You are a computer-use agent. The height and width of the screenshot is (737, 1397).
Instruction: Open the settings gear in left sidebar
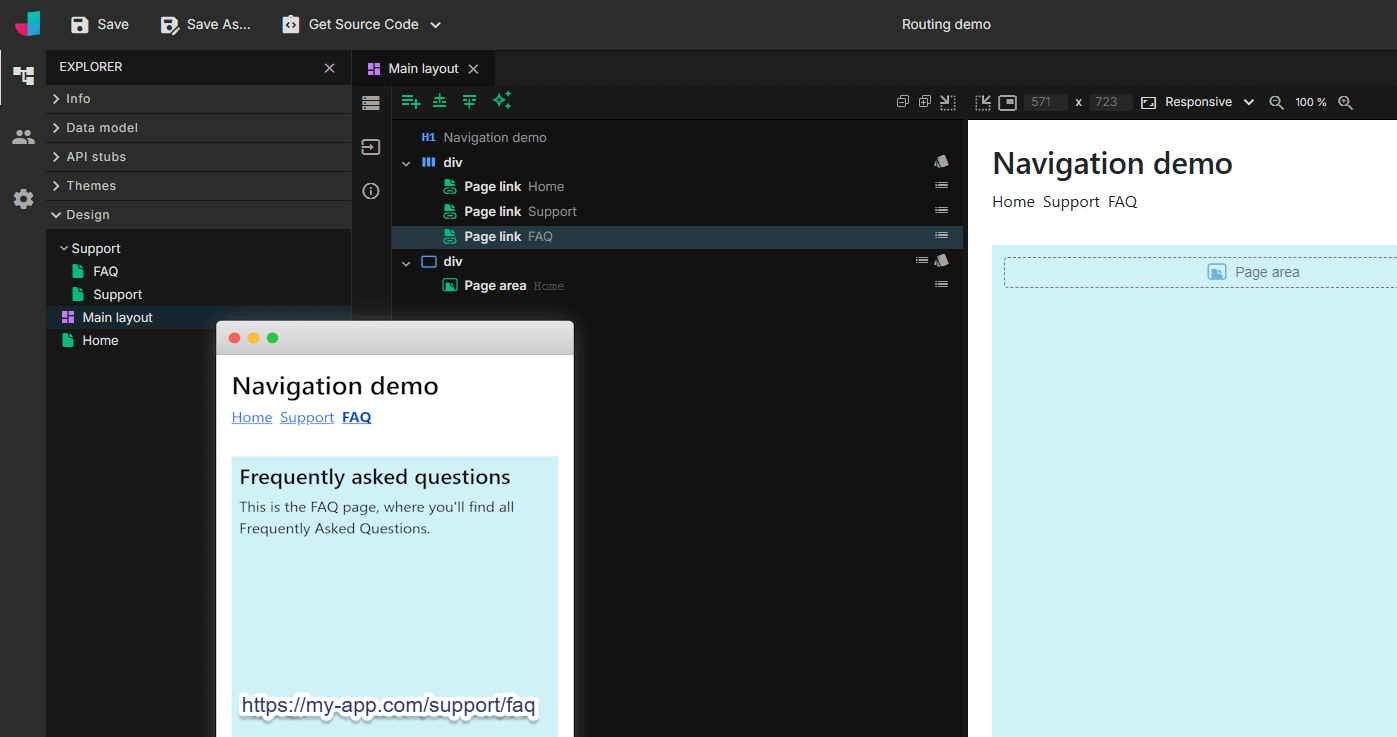pos(23,199)
